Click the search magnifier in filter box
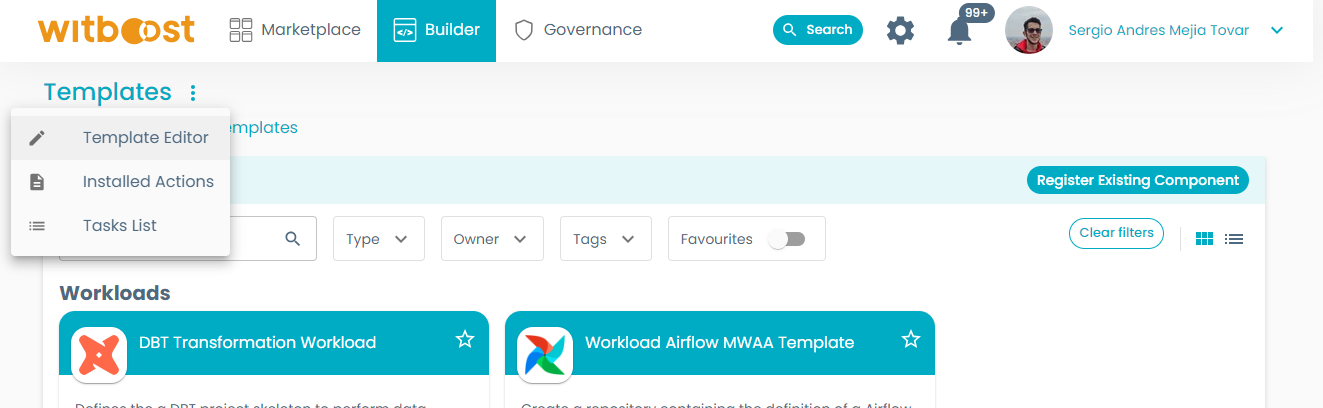Image resolution: width=1323 pixels, height=408 pixels. tap(293, 239)
